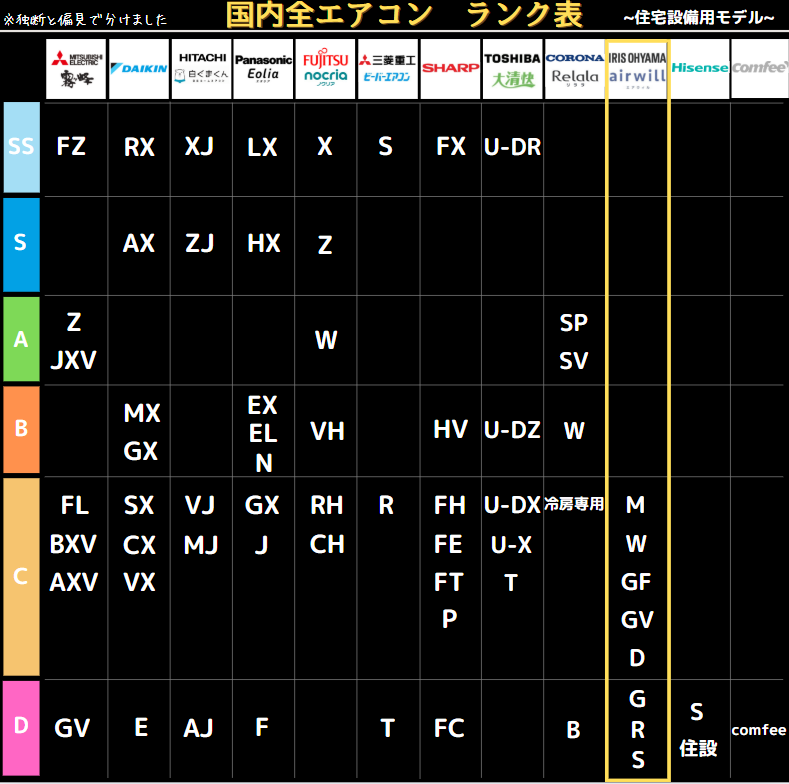Screen dimensions: 789x784
Task: Click FT in the Sharp column
Action: click(448, 582)
